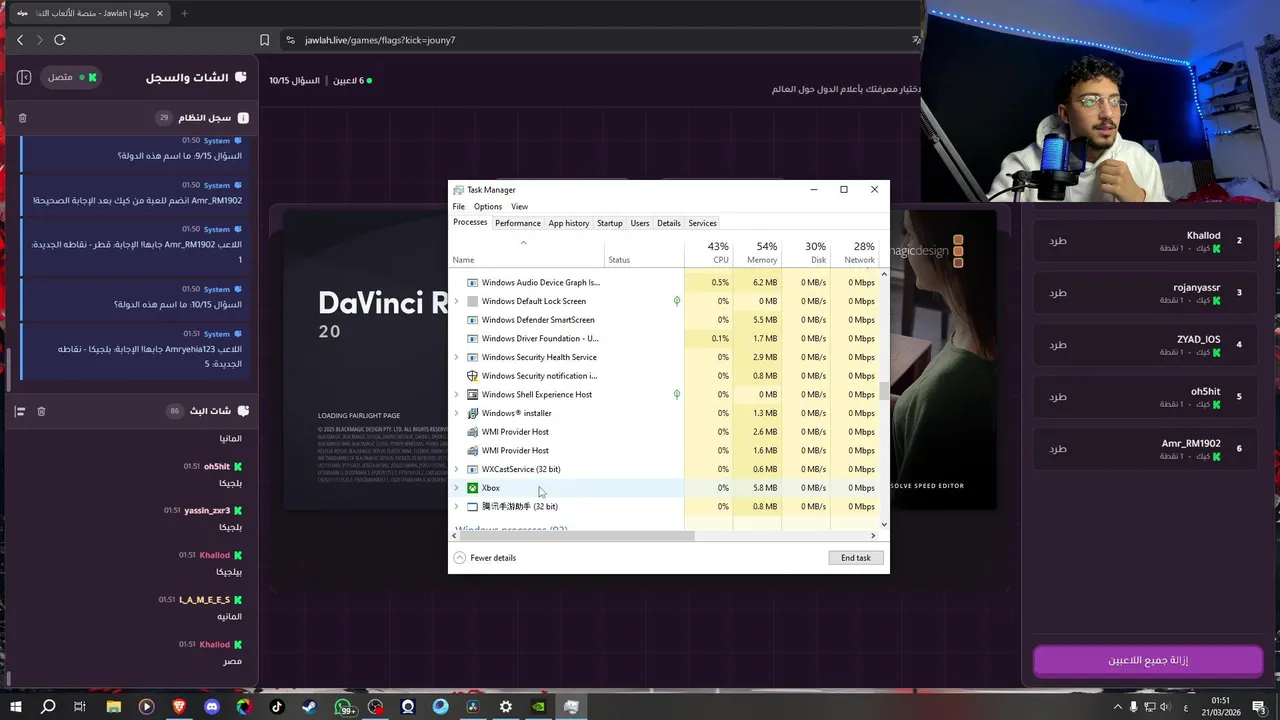Click Task Manager vertical scrollbar thumb
The width and height of the screenshot is (1280, 720).
click(884, 391)
